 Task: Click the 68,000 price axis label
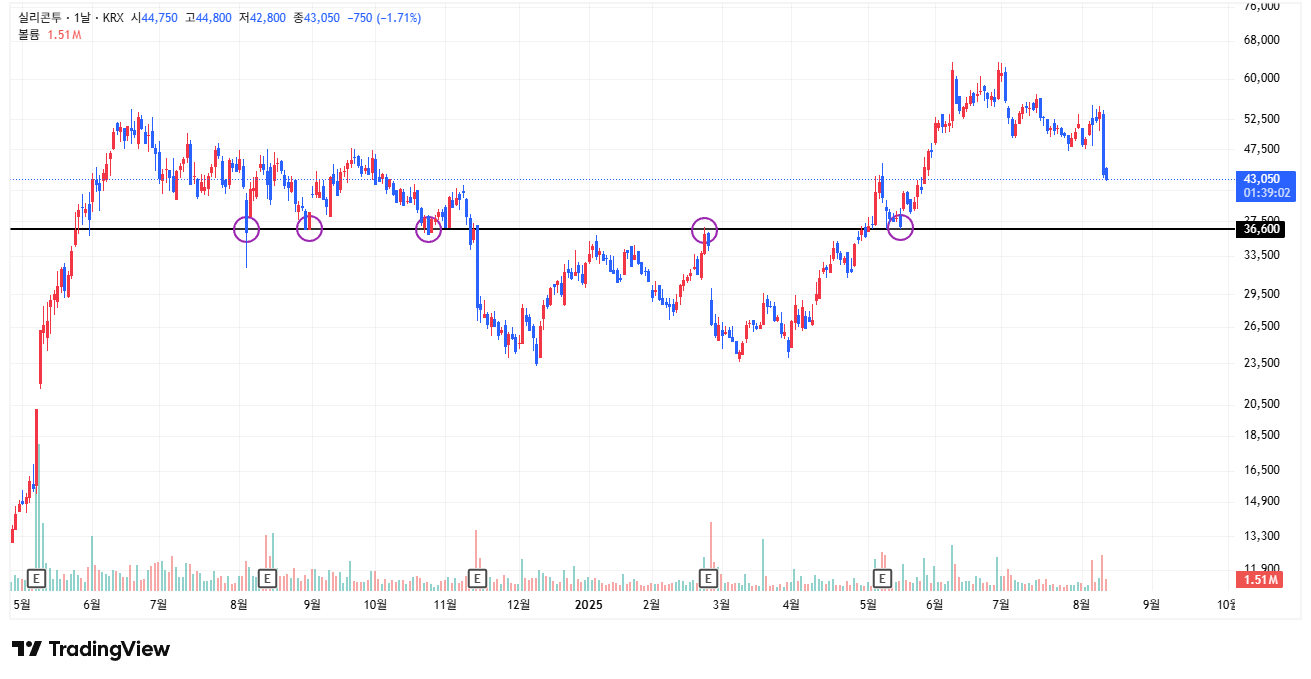point(1262,40)
